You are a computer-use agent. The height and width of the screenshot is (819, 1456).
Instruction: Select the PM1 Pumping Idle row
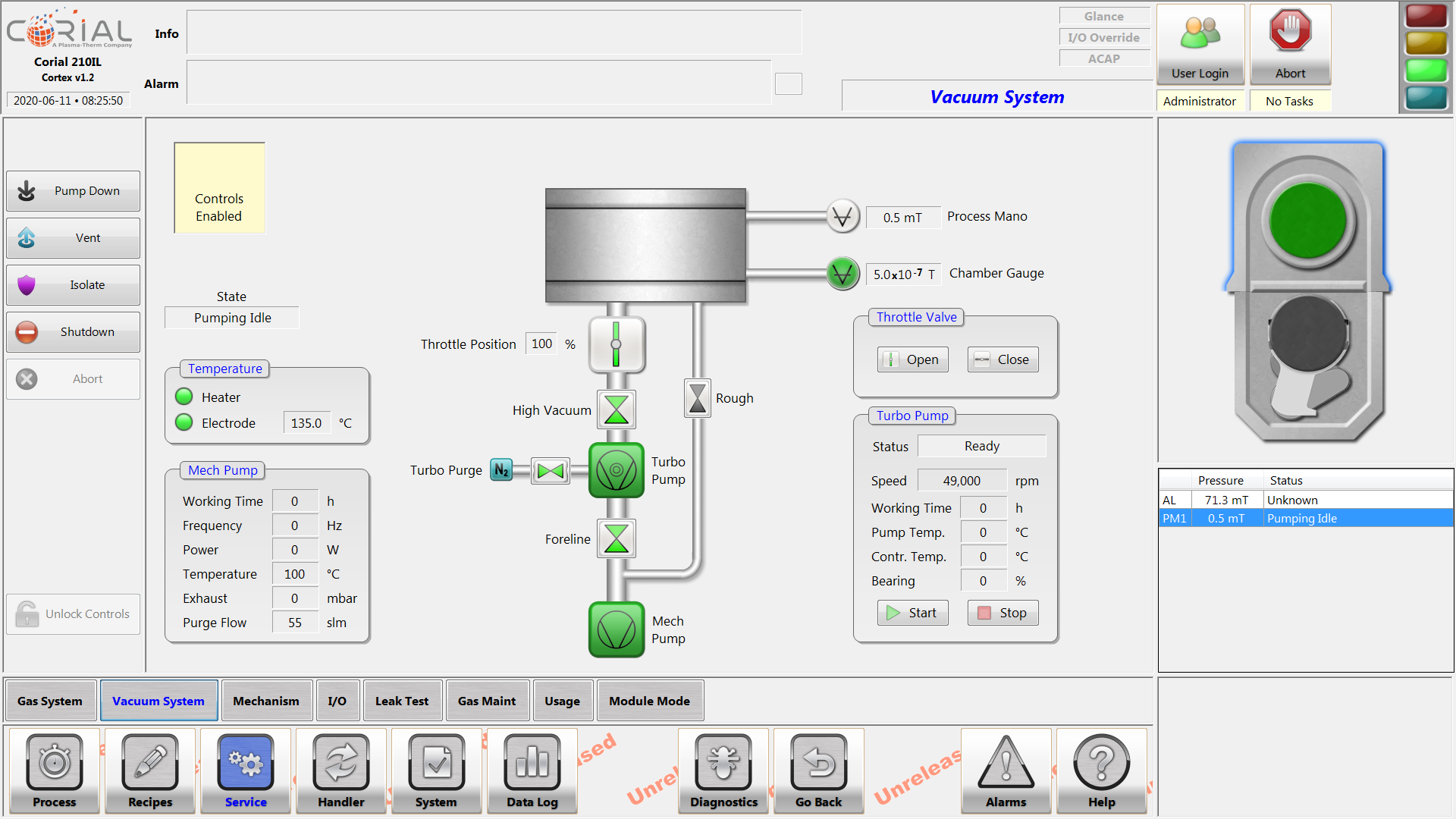point(1305,518)
